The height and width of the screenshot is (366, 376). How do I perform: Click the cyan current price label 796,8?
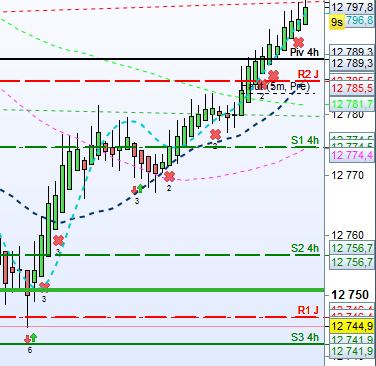pos(360,21)
